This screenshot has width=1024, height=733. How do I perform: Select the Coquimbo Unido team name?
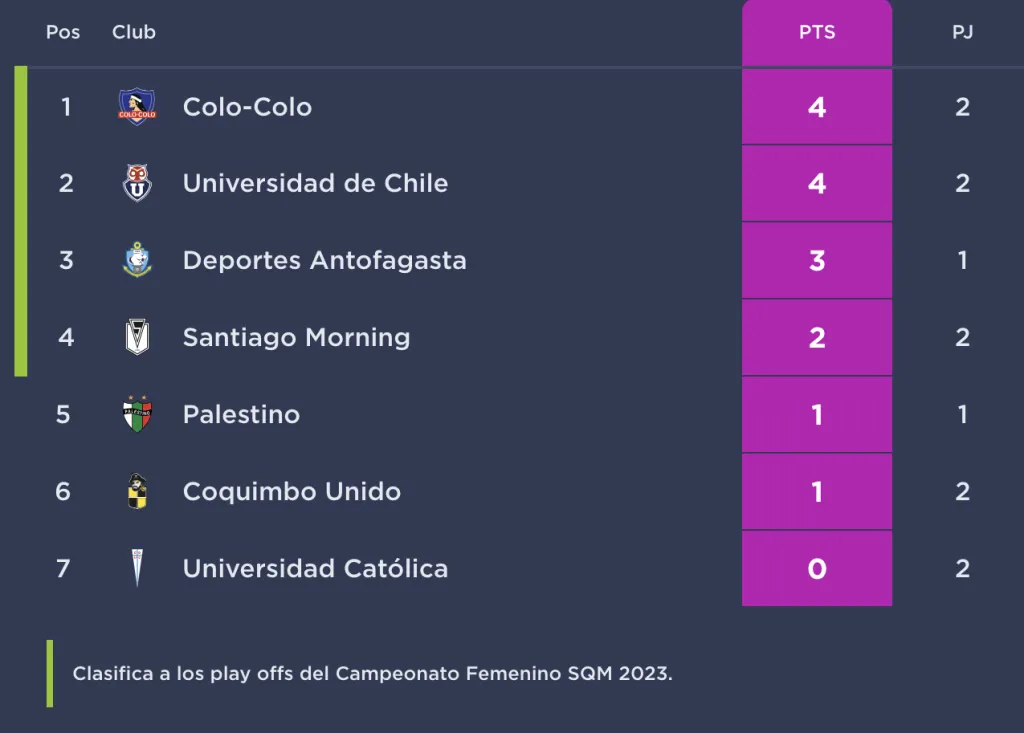click(x=291, y=491)
